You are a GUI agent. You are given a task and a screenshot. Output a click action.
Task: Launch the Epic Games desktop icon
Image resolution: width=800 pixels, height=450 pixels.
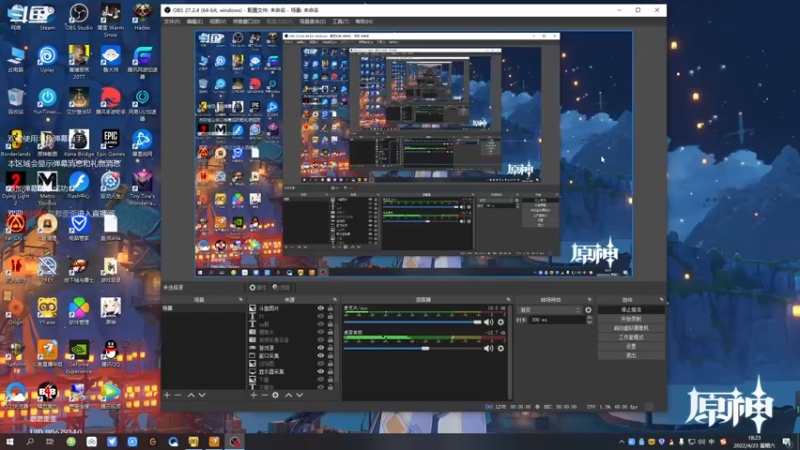click(110, 143)
